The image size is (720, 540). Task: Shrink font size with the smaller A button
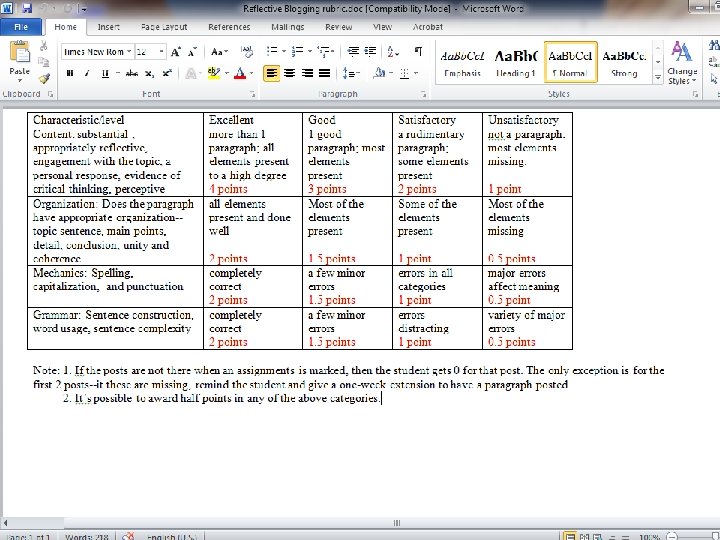coord(192,52)
